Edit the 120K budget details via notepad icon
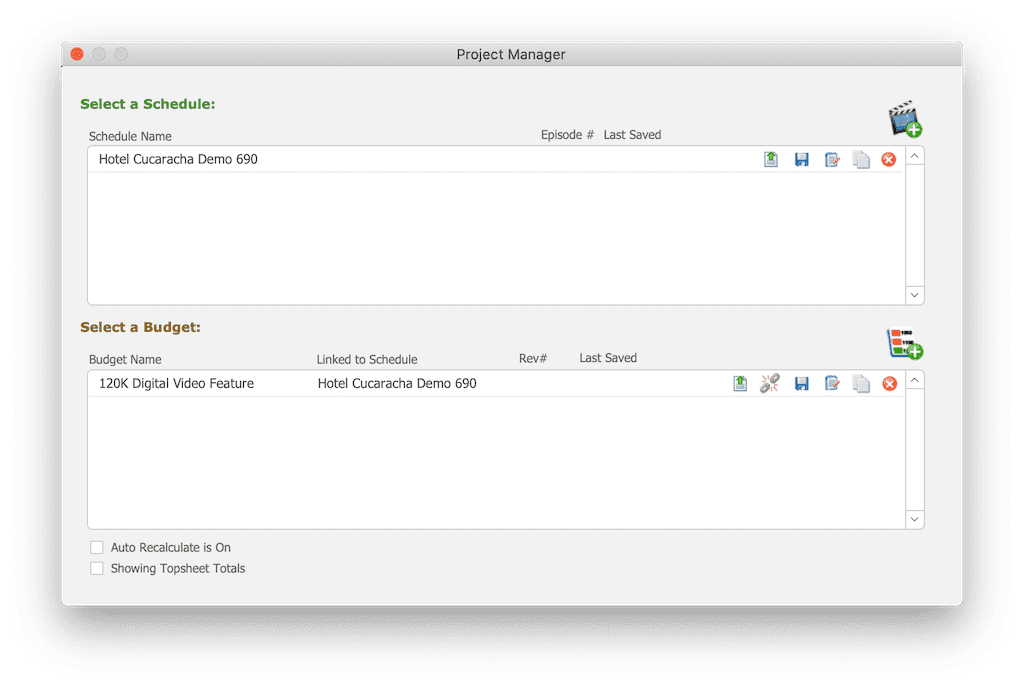 point(831,383)
